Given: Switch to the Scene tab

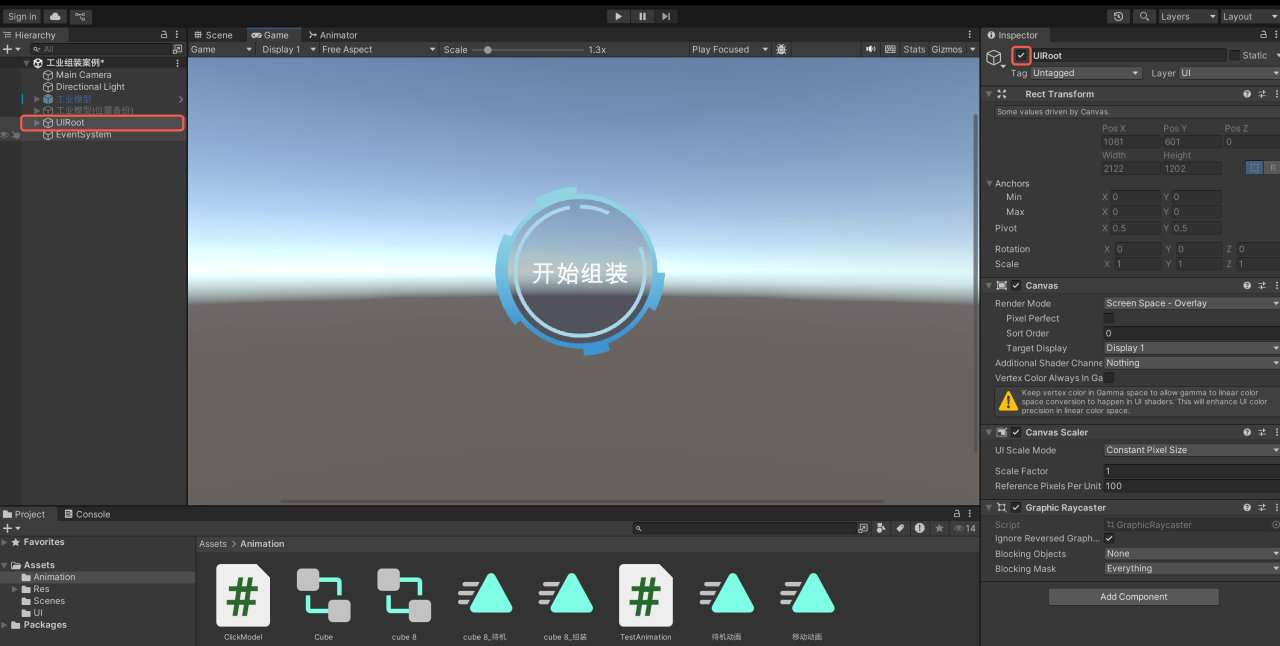Looking at the screenshot, I should [214, 35].
